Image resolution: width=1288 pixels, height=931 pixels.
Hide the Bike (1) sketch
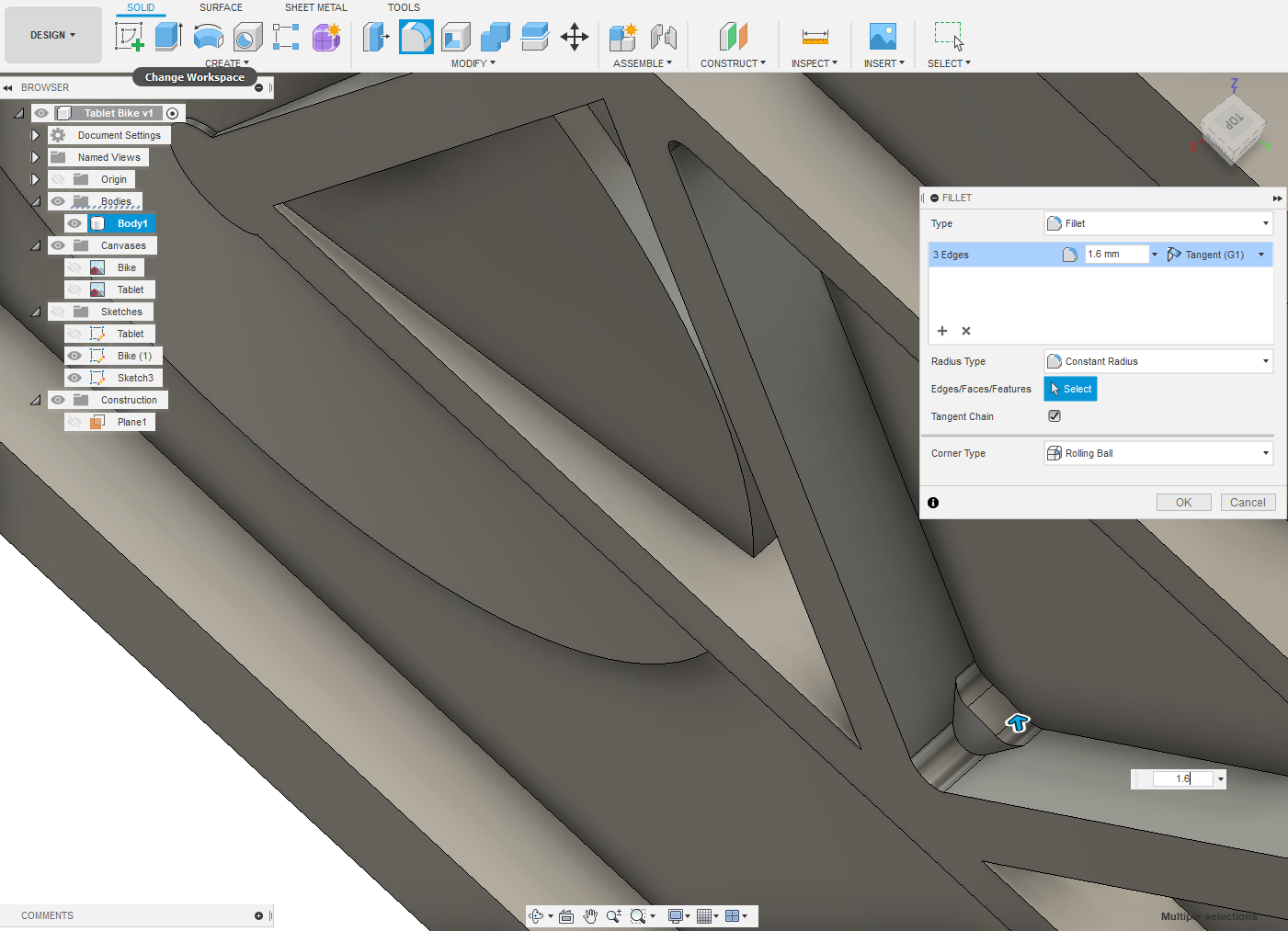coord(74,356)
